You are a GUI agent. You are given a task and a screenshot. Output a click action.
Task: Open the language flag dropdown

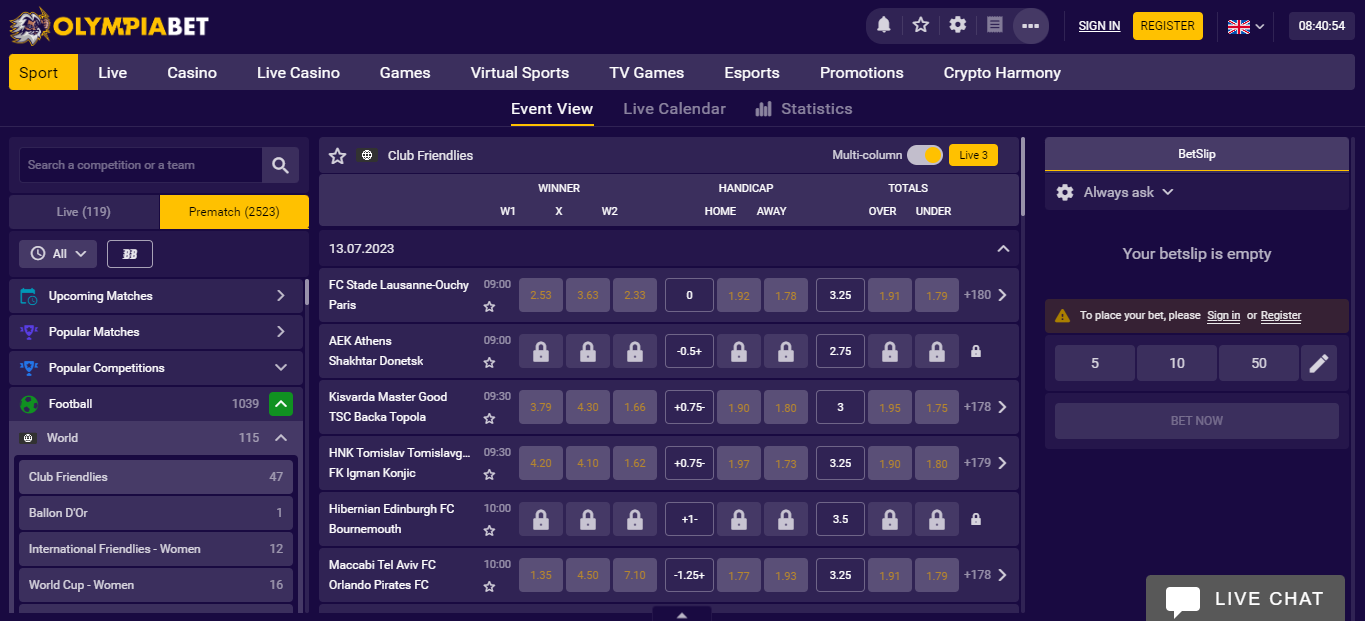pos(1245,26)
